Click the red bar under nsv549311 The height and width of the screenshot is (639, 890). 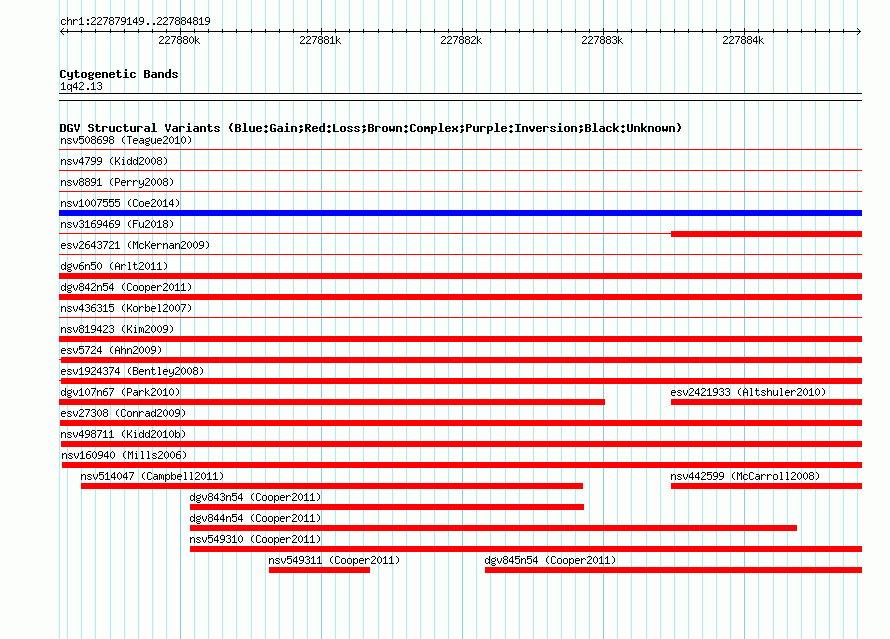(319, 570)
